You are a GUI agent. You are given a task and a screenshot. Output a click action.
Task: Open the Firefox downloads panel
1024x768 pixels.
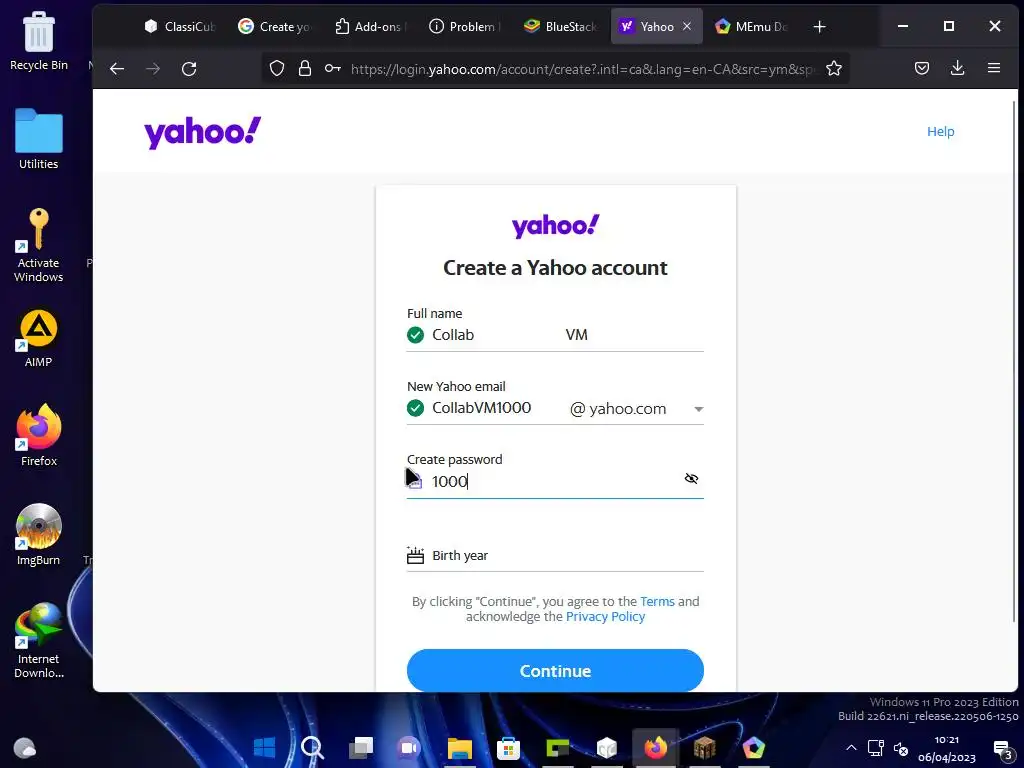[x=957, y=68]
